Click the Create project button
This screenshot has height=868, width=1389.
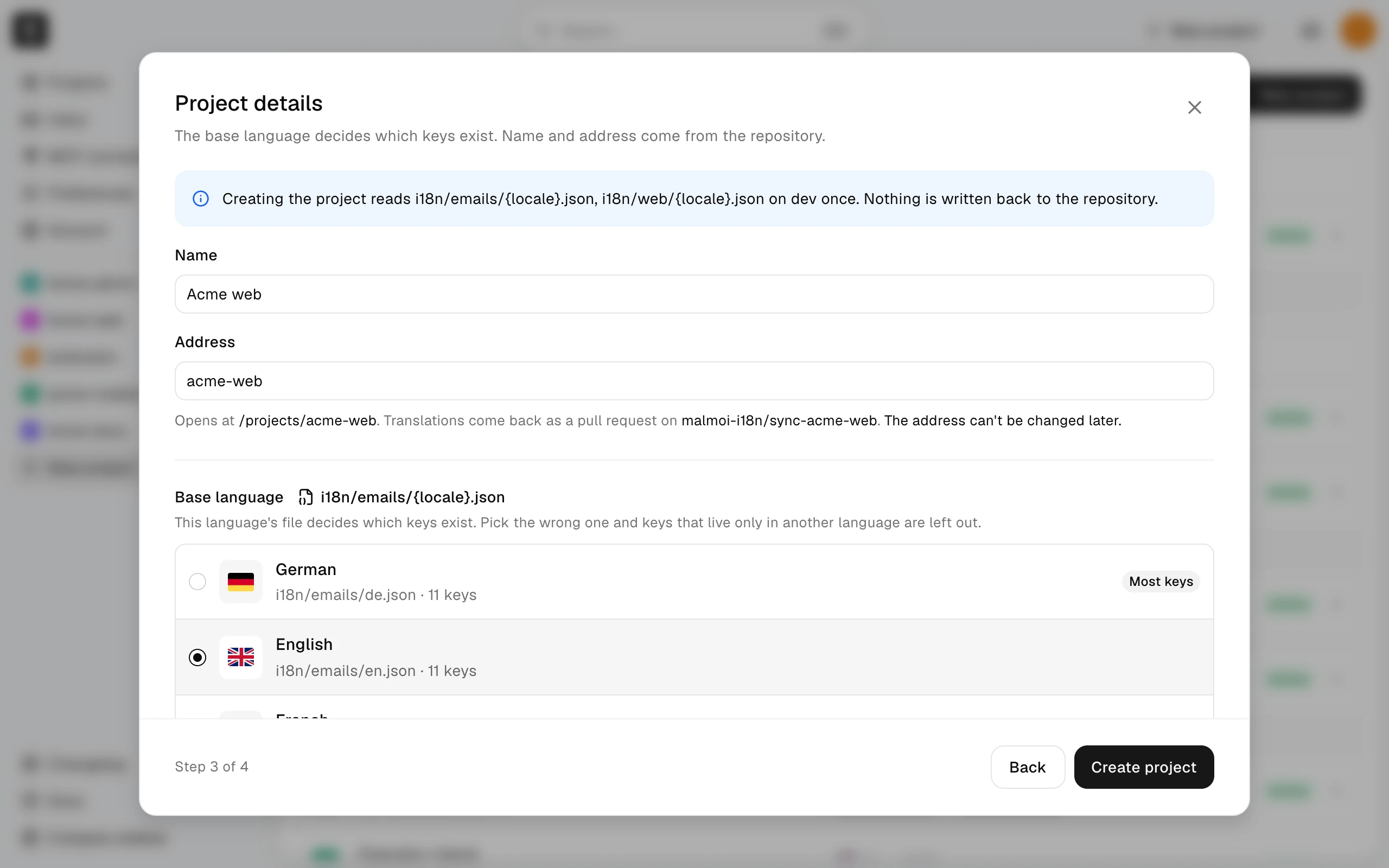tap(1143, 767)
